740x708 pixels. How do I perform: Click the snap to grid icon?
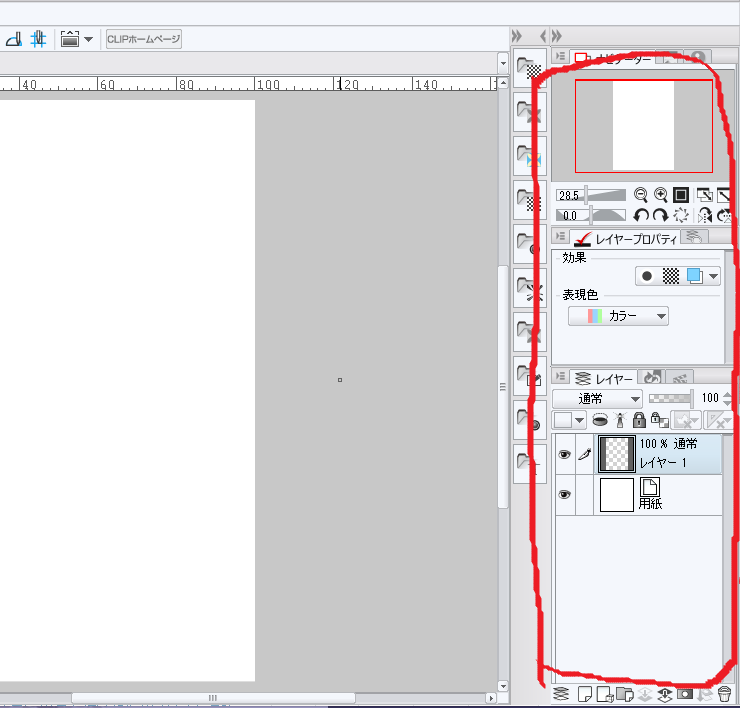[38, 39]
